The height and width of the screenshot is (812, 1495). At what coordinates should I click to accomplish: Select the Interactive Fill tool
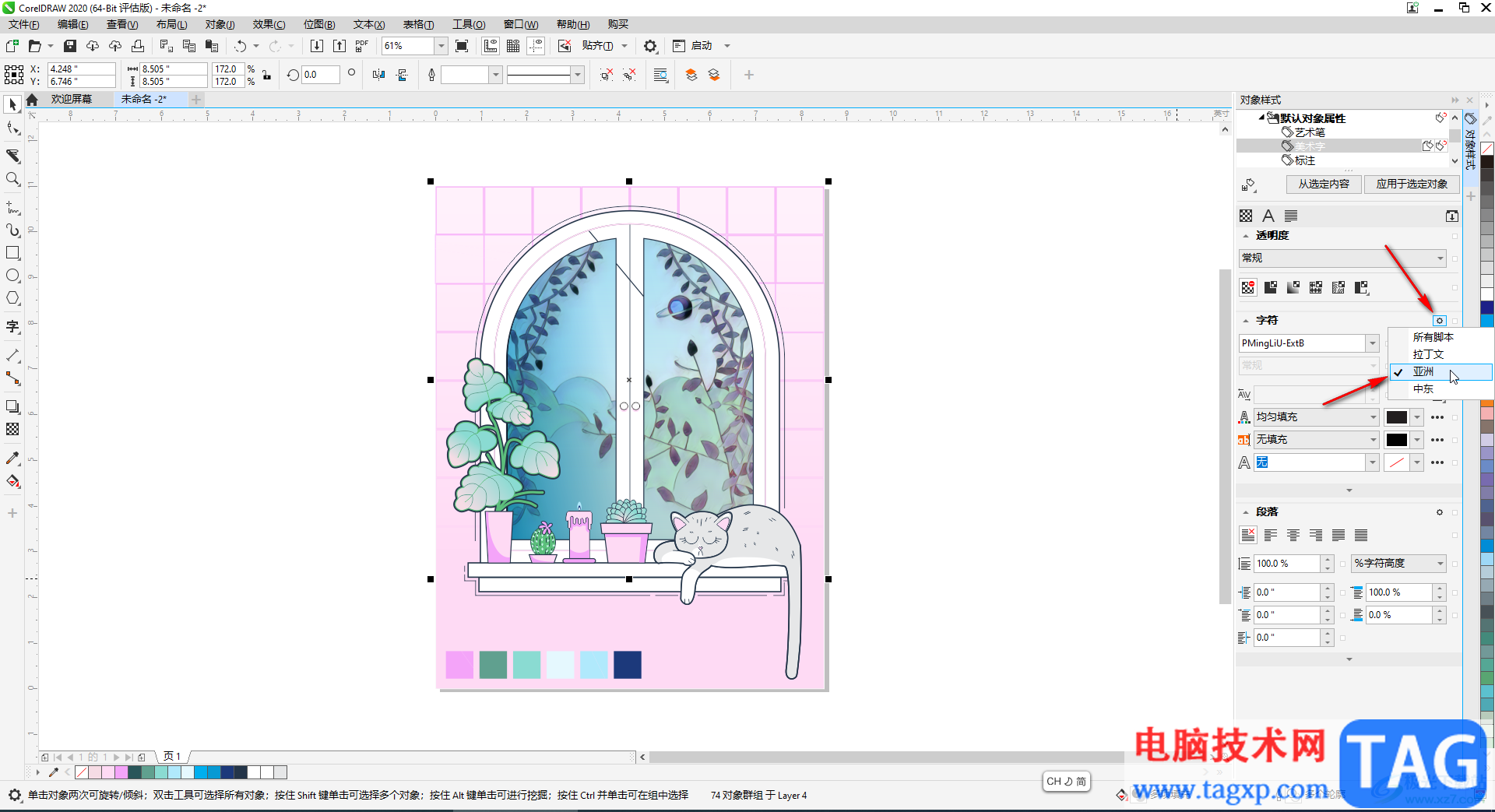tap(12, 481)
